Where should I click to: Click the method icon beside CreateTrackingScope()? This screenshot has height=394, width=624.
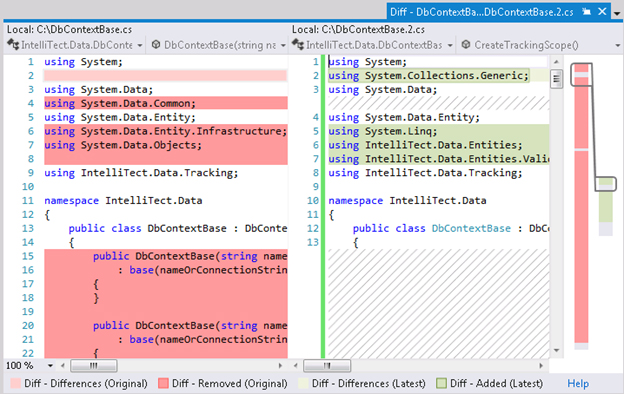click(x=466, y=45)
